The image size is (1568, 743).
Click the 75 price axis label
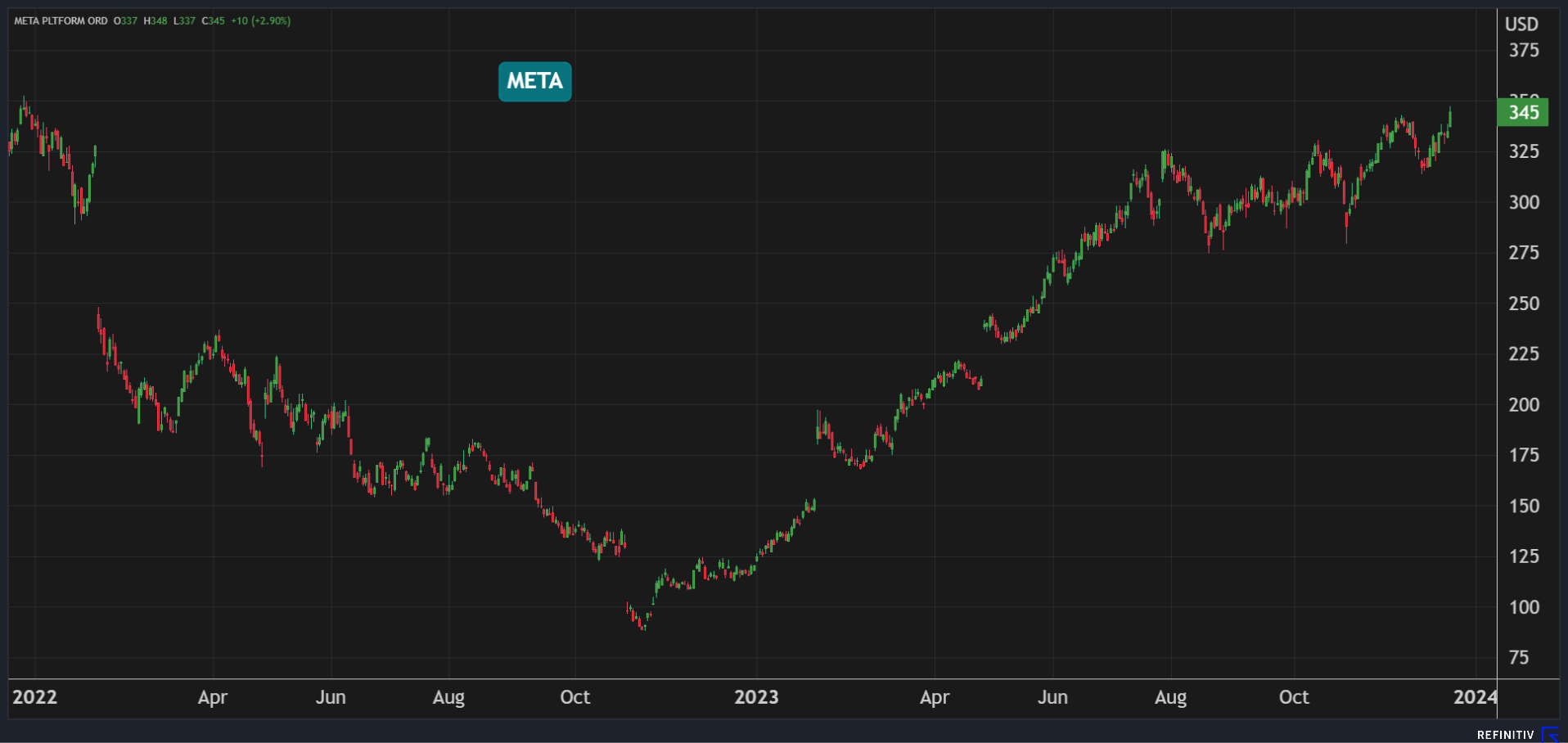click(x=1518, y=657)
